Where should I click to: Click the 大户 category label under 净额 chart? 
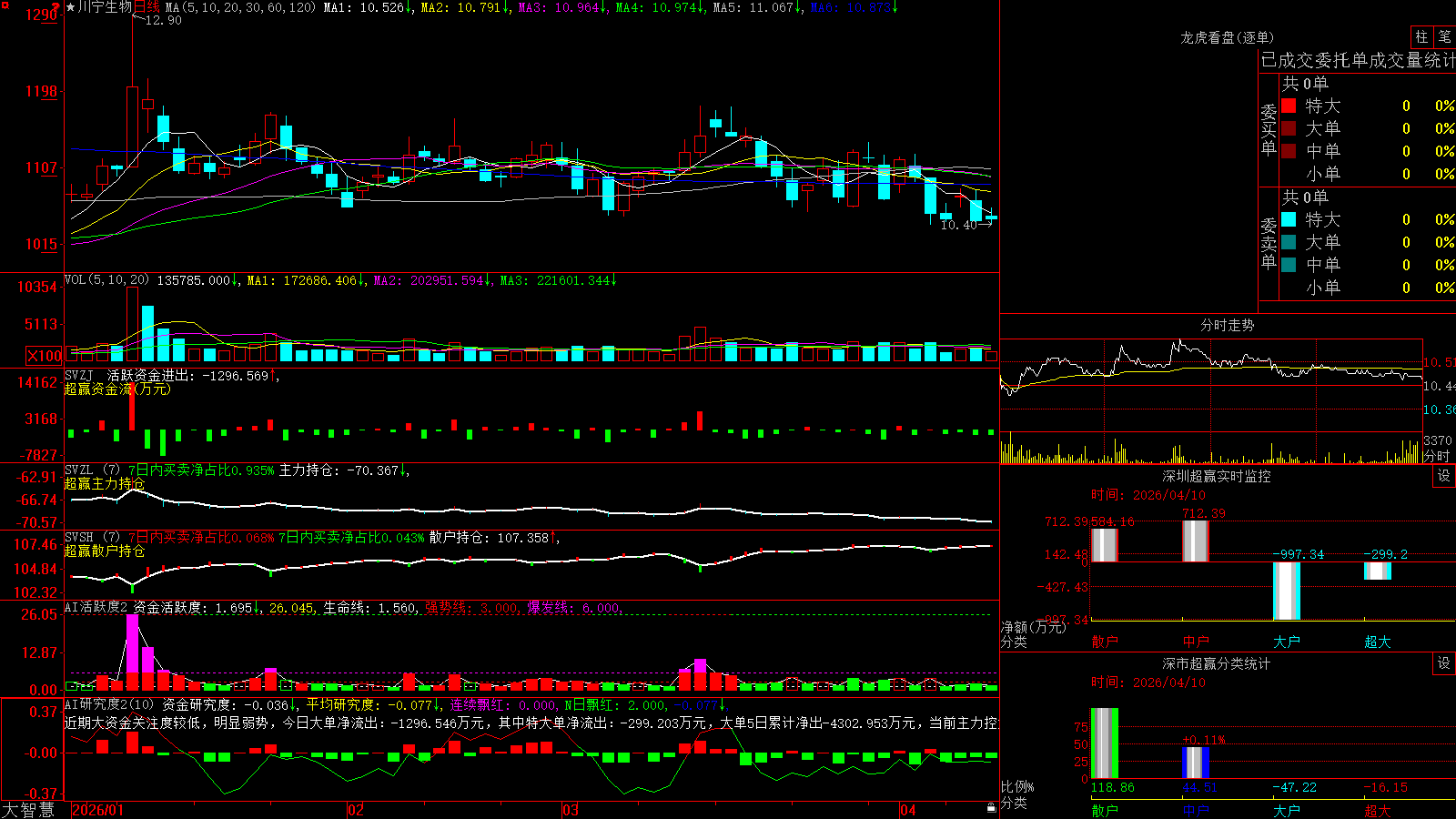[x=1286, y=642]
